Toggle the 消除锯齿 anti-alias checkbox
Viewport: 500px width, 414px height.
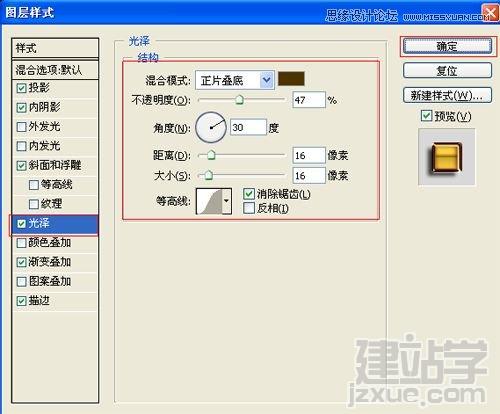(x=249, y=194)
